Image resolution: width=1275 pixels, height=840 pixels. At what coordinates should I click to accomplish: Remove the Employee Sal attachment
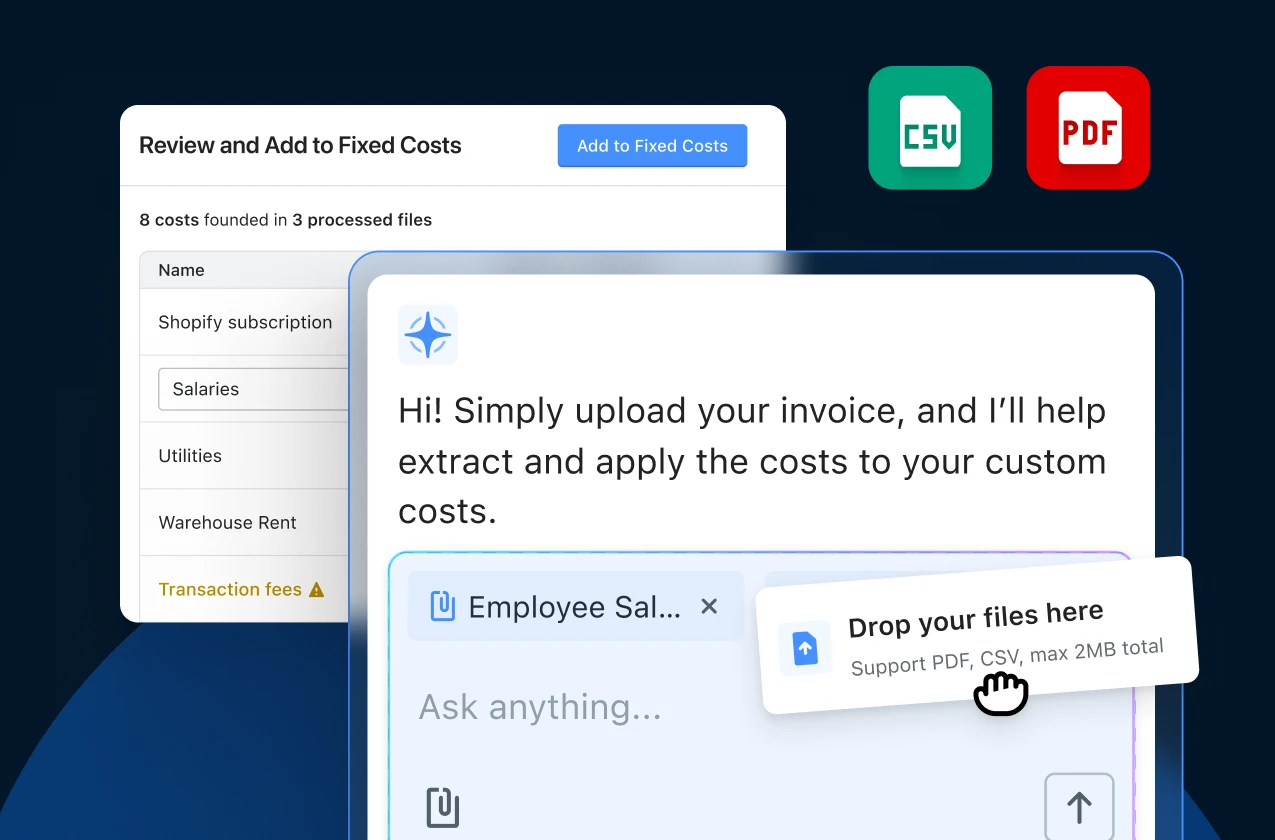click(x=709, y=606)
